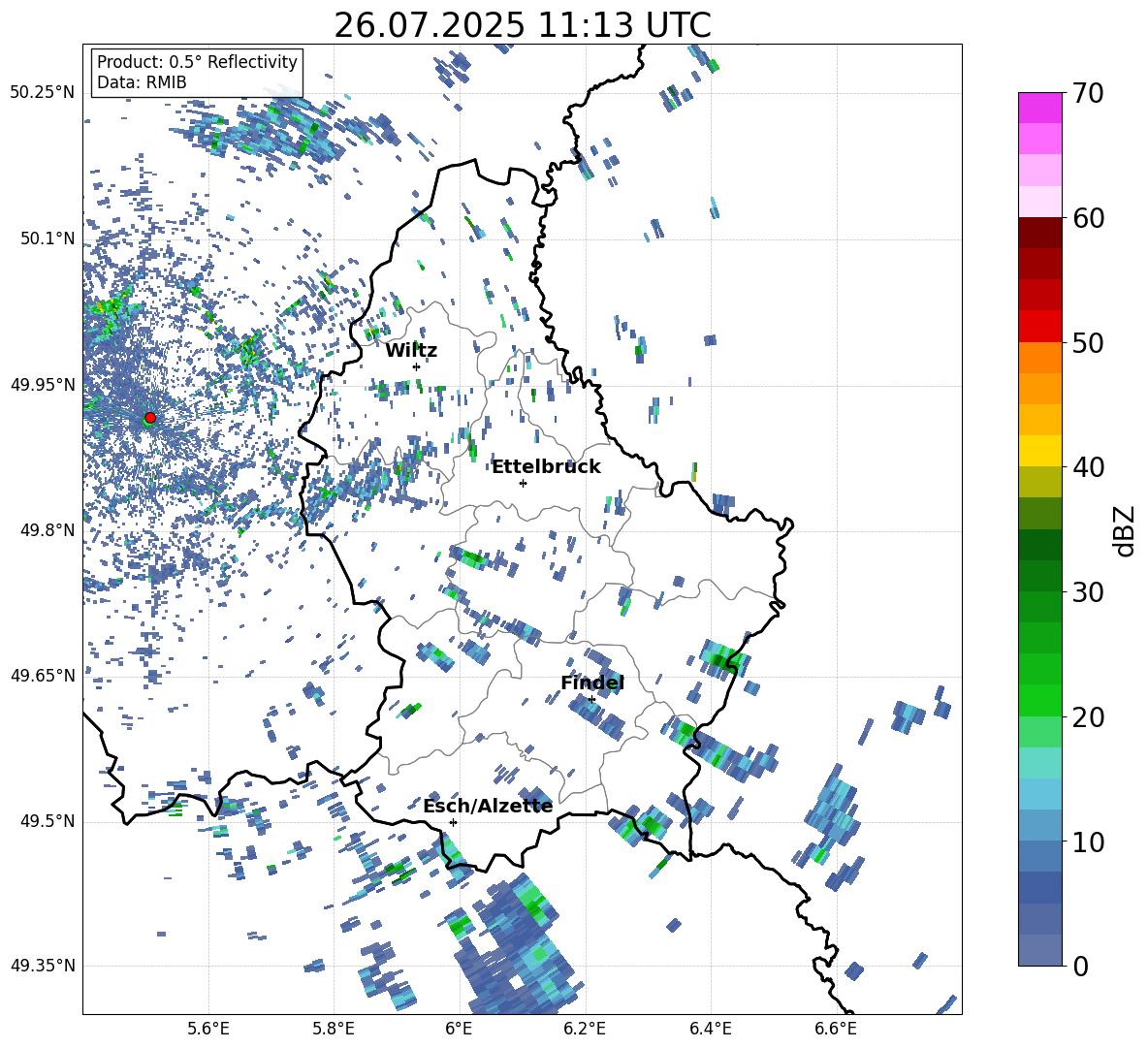The image size is (1148, 1048).
Task: Click the Ettelbruck city label
Action: coord(546,466)
